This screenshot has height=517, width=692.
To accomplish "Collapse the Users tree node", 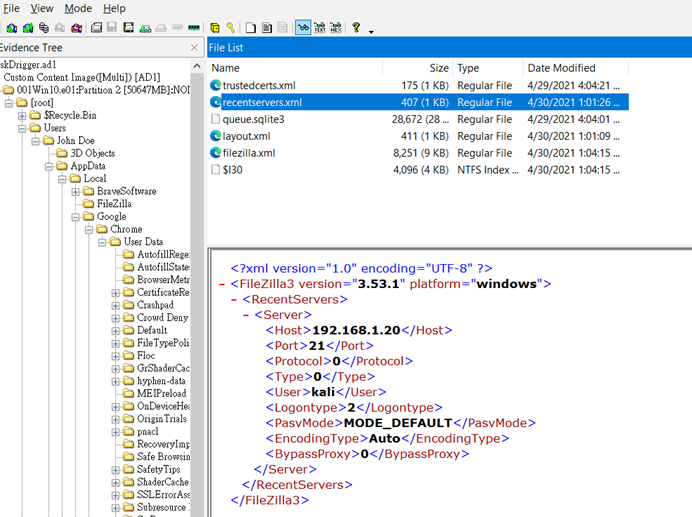I will coord(22,128).
